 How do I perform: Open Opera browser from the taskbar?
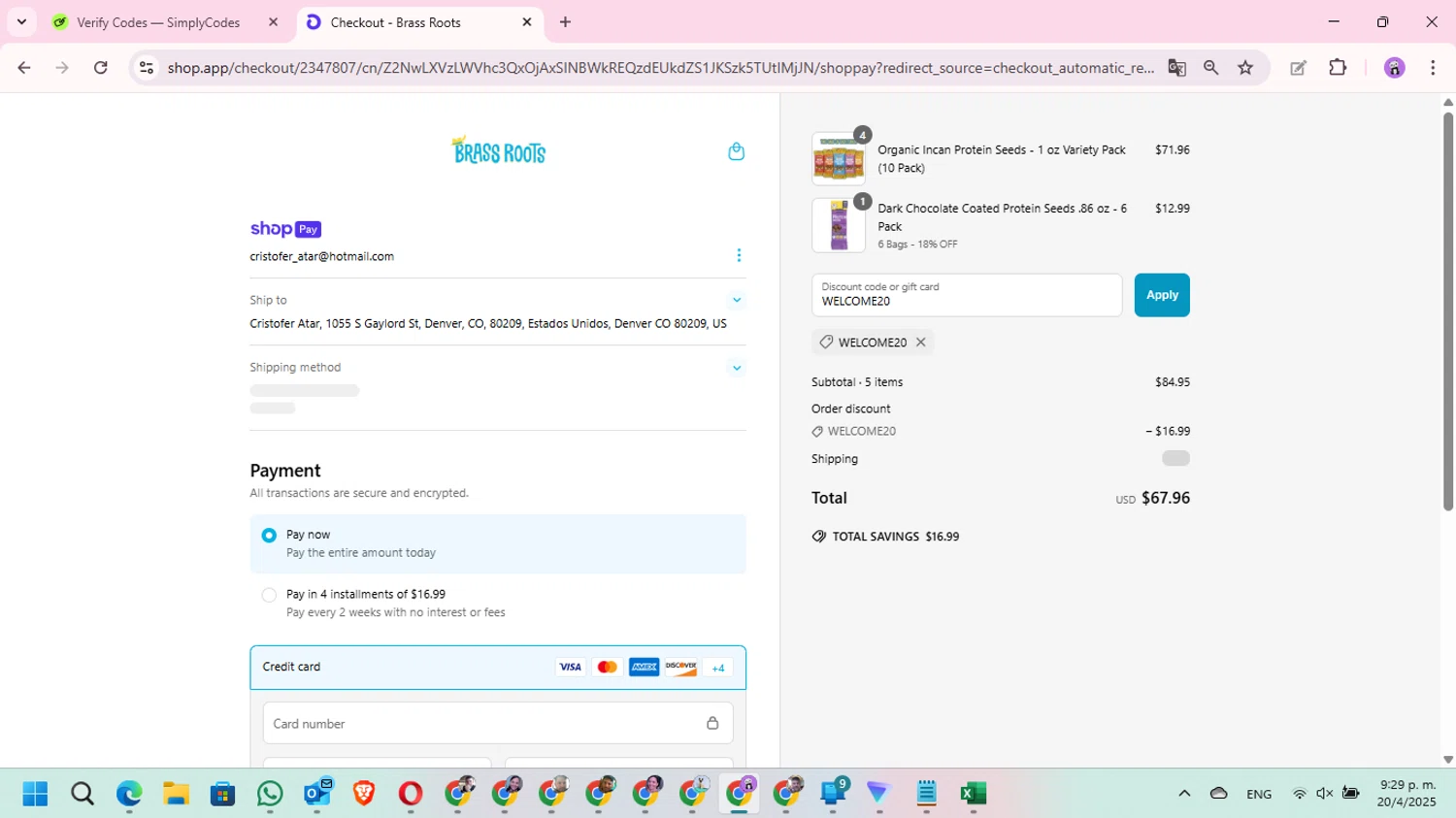tap(411, 794)
